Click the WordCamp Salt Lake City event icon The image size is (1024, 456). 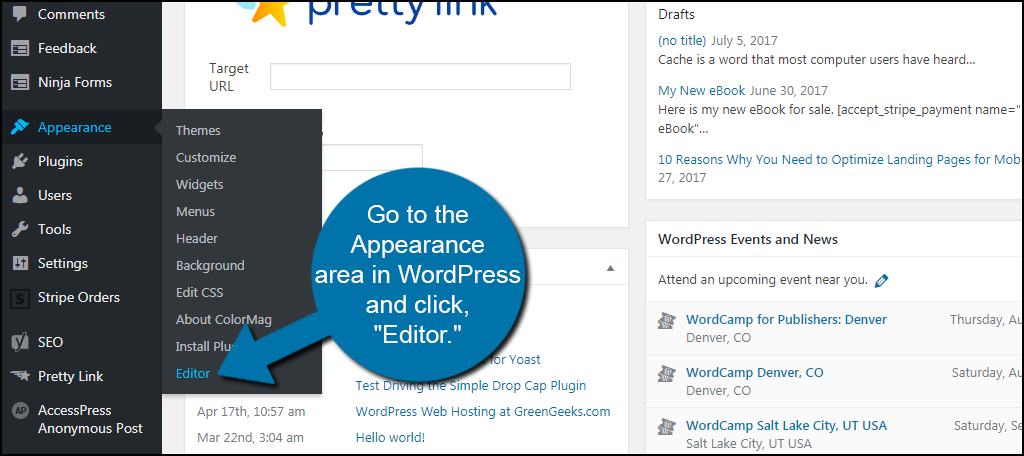point(666,426)
